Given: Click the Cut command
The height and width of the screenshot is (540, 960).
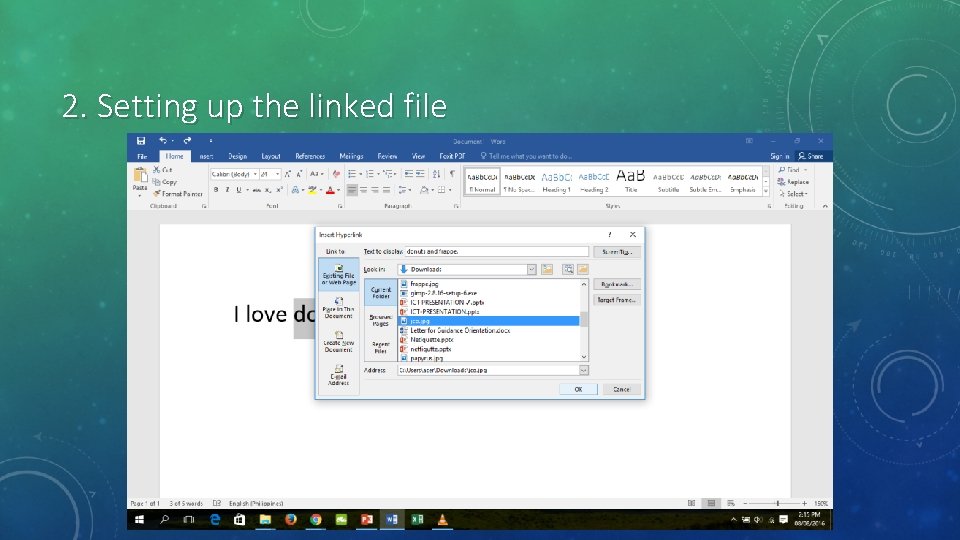Looking at the screenshot, I should (x=163, y=170).
